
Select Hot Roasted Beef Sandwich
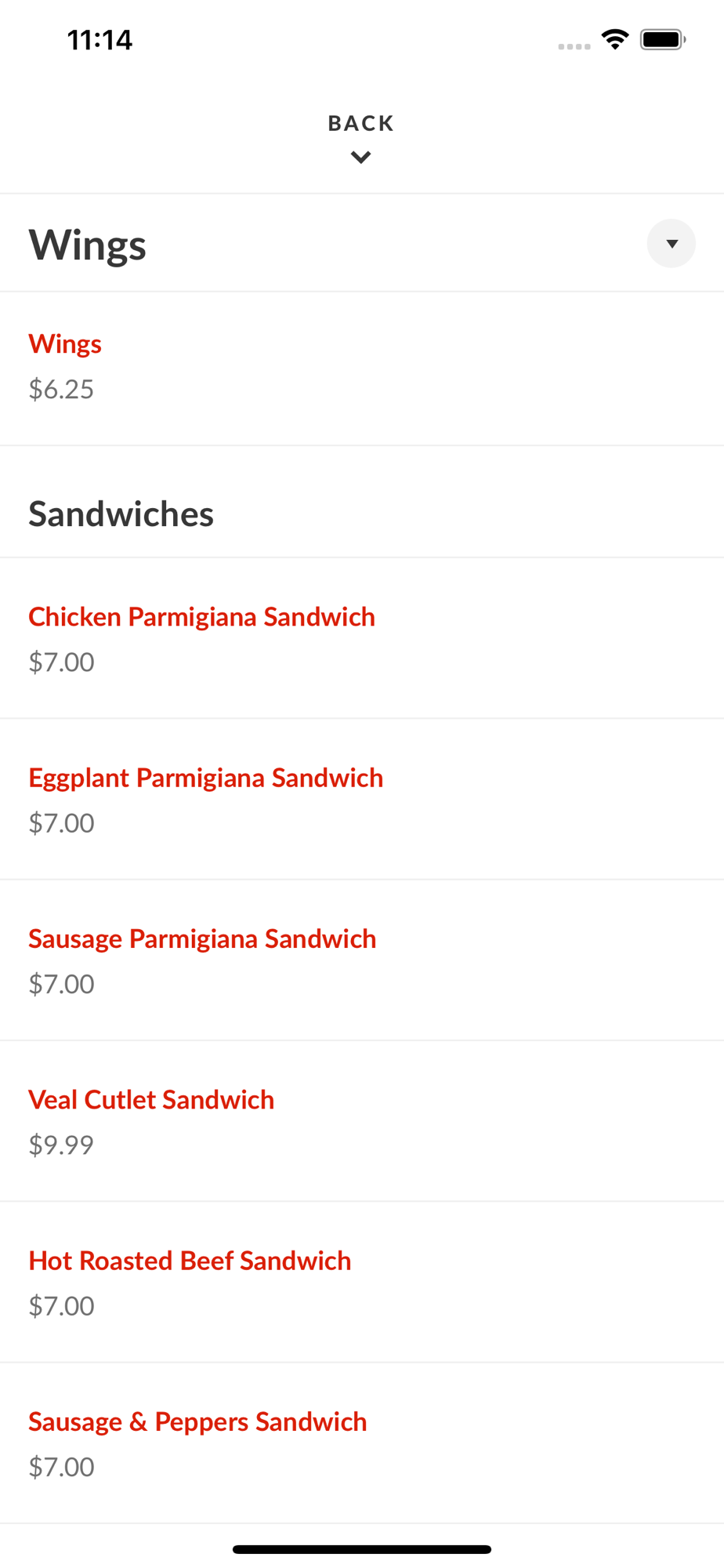pos(190,1261)
